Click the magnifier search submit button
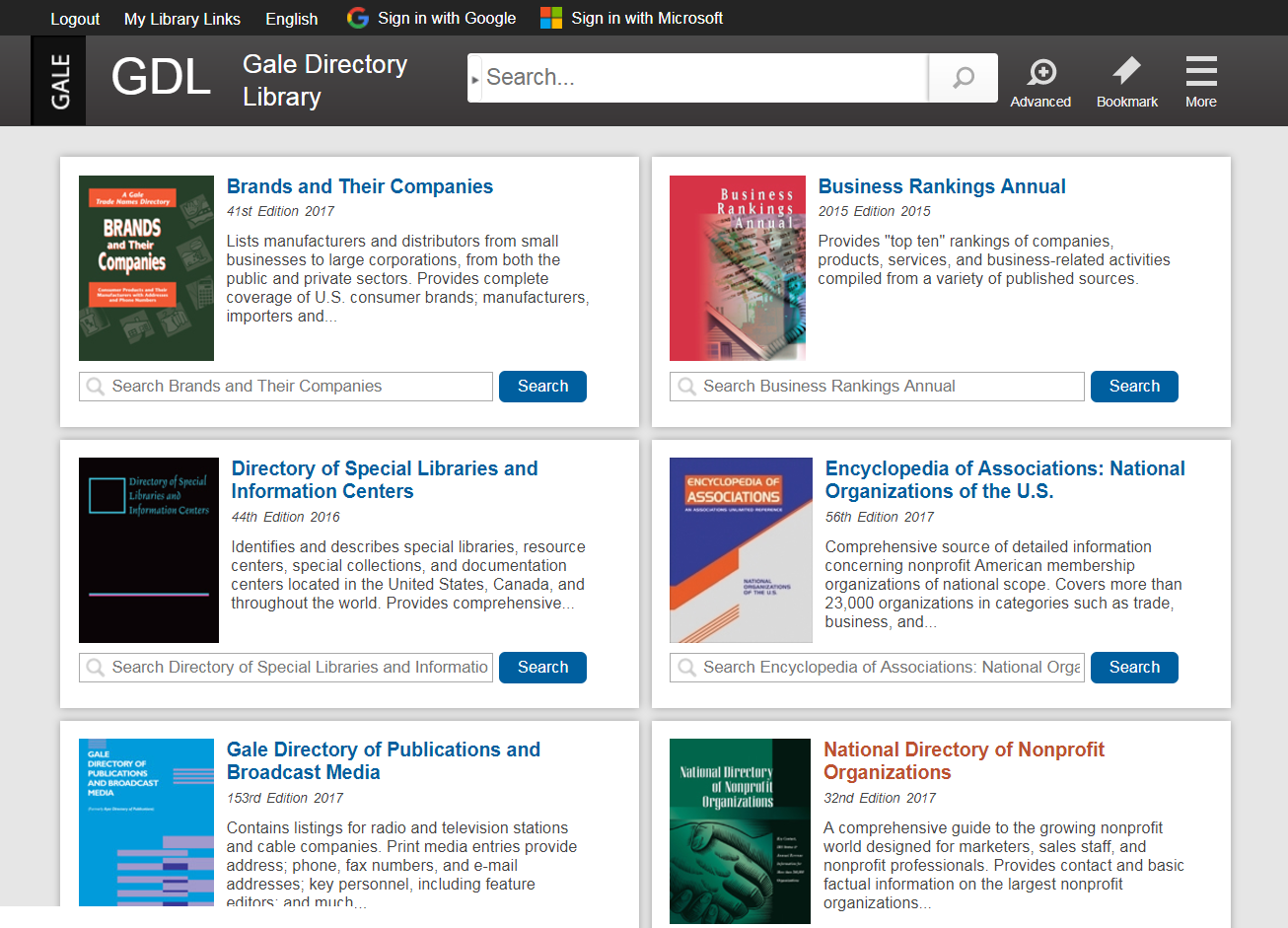The image size is (1288, 928). [x=964, y=78]
